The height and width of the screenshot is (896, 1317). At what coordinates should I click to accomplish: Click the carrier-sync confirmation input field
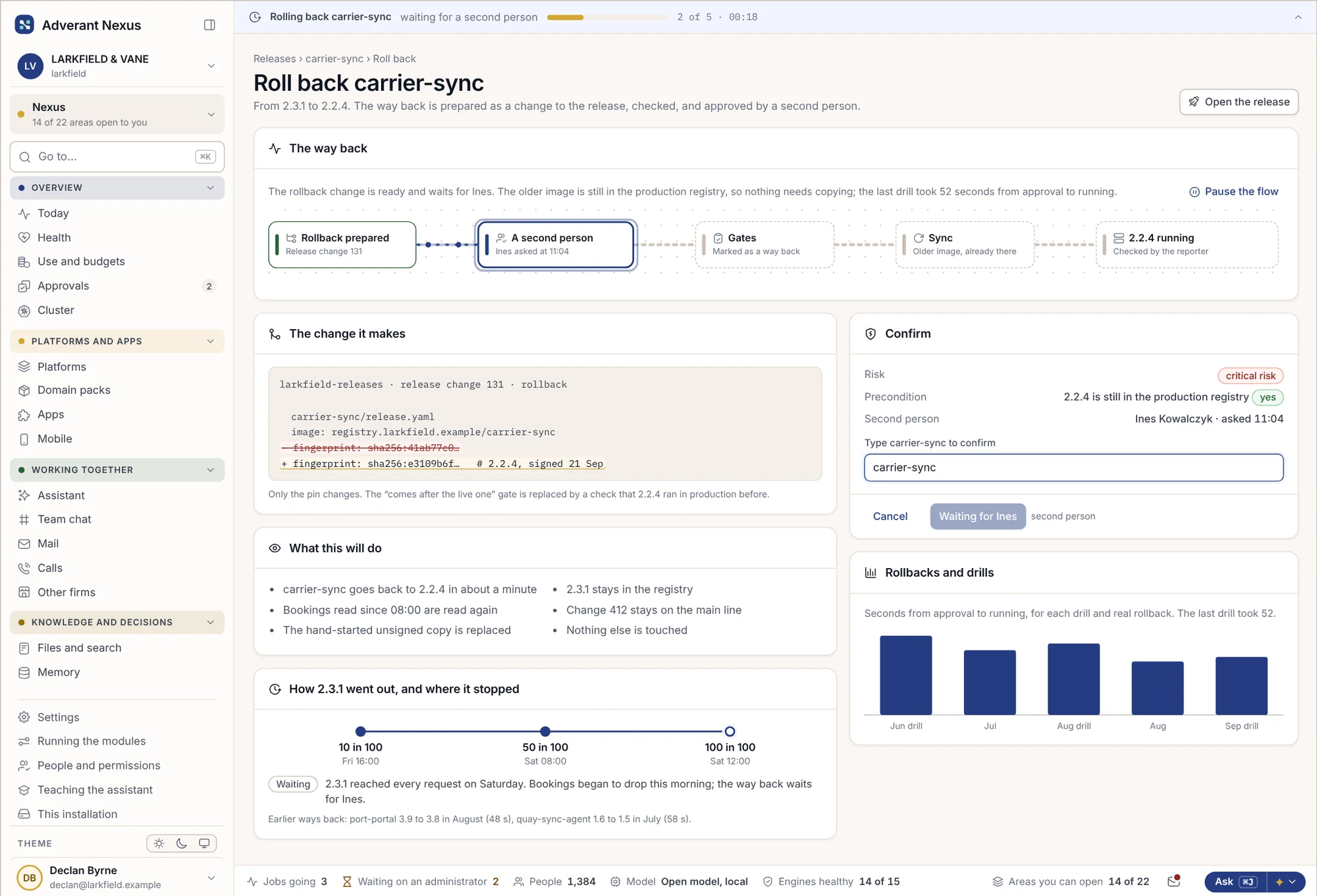[x=1073, y=467]
